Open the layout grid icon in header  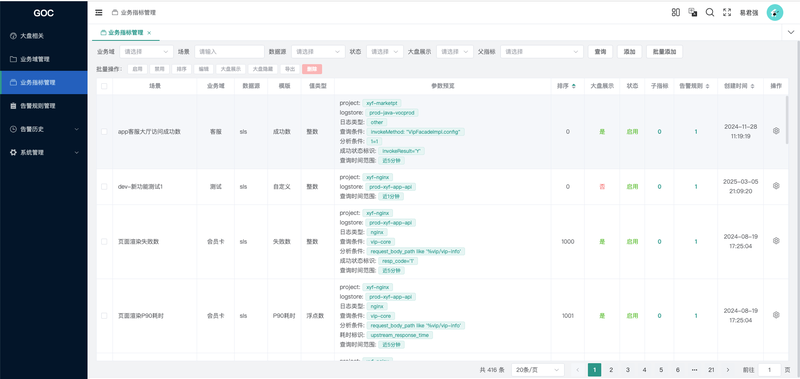(676, 12)
